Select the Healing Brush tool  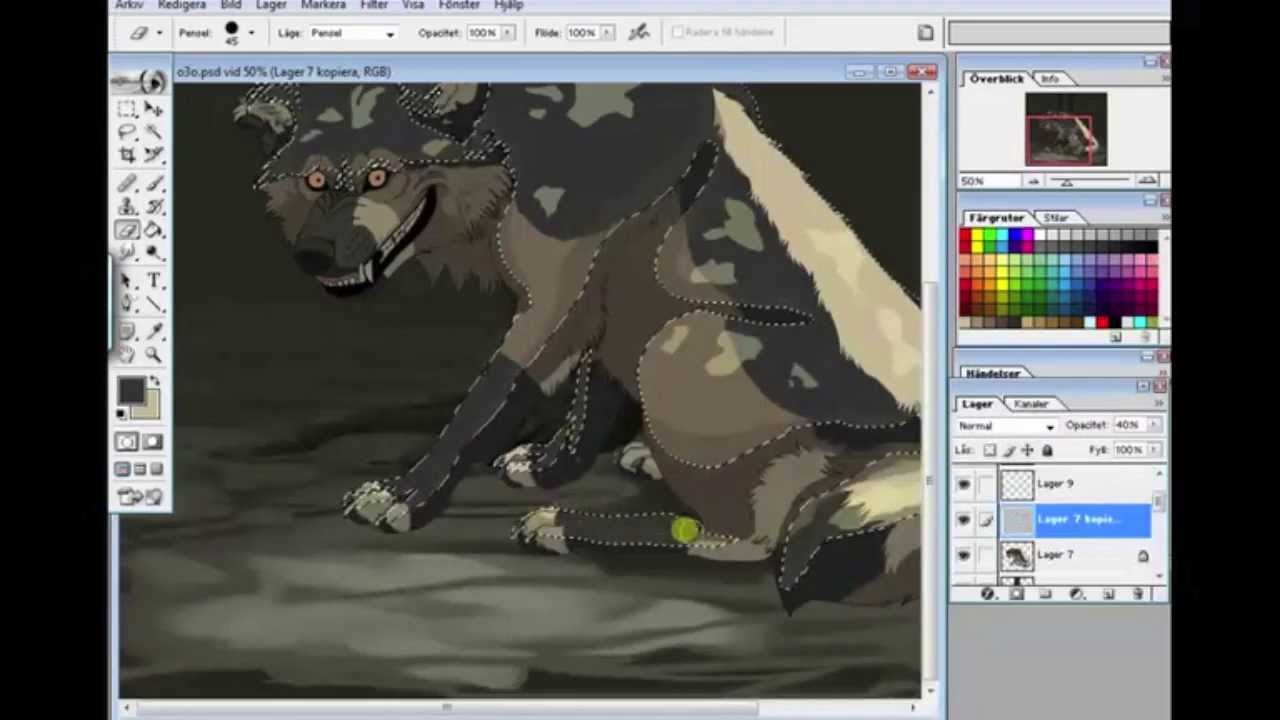tap(127, 183)
